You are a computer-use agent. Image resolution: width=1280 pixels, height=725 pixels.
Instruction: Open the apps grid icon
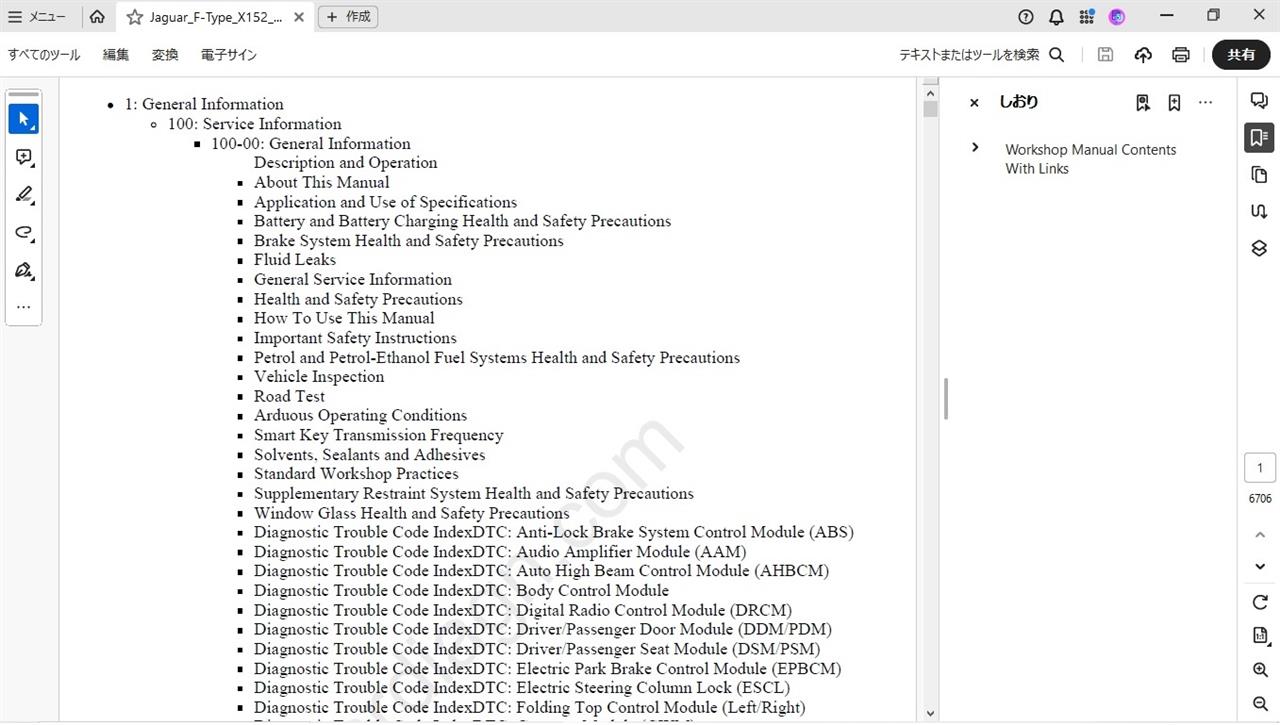pyautogui.click(x=1087, y=16)
